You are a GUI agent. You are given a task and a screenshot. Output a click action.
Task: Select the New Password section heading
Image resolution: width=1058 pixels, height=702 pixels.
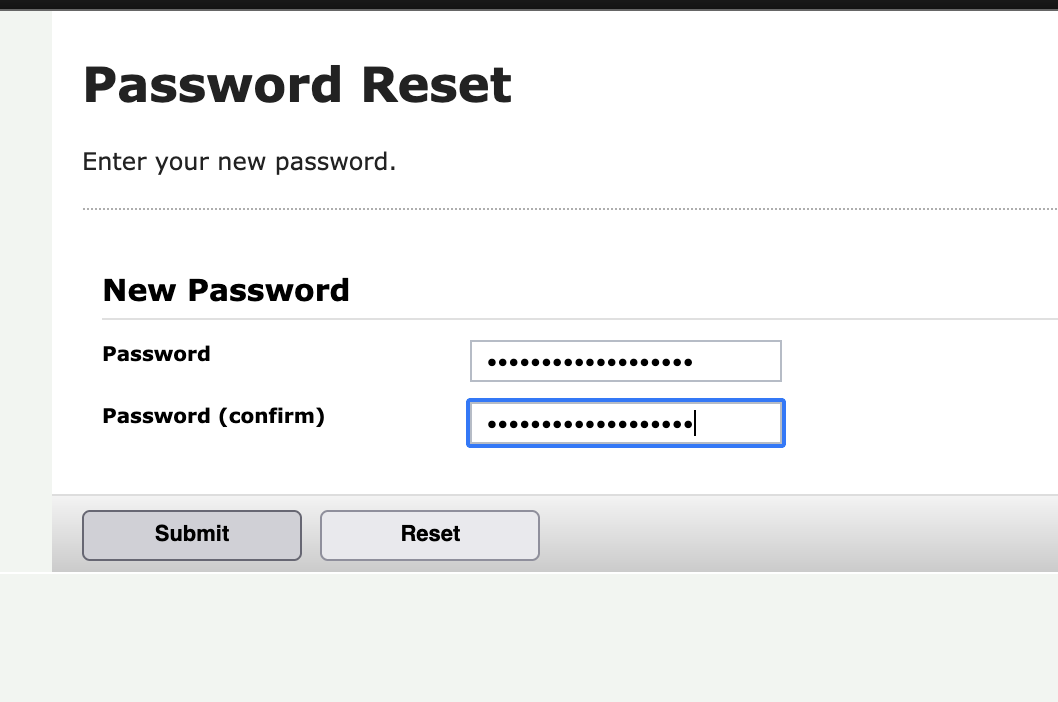[x=226, y=290]
